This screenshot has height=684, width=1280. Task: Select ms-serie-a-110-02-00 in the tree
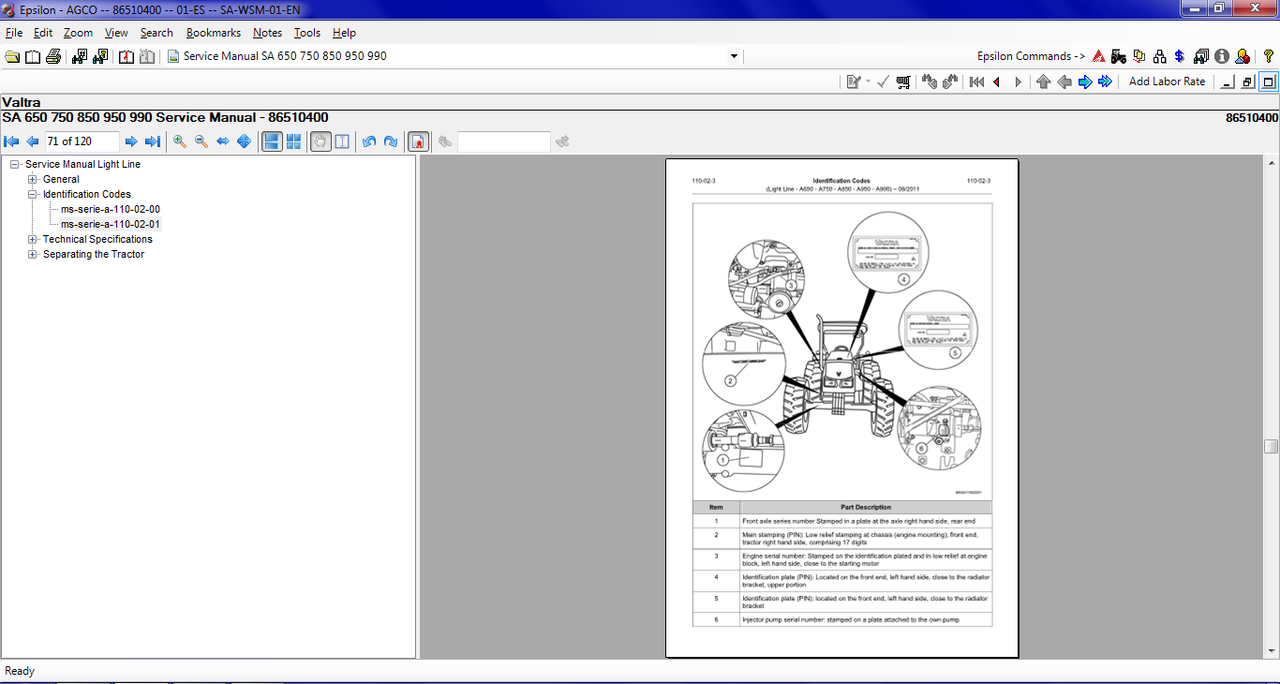pyautogui.click(x=110, y=210)
